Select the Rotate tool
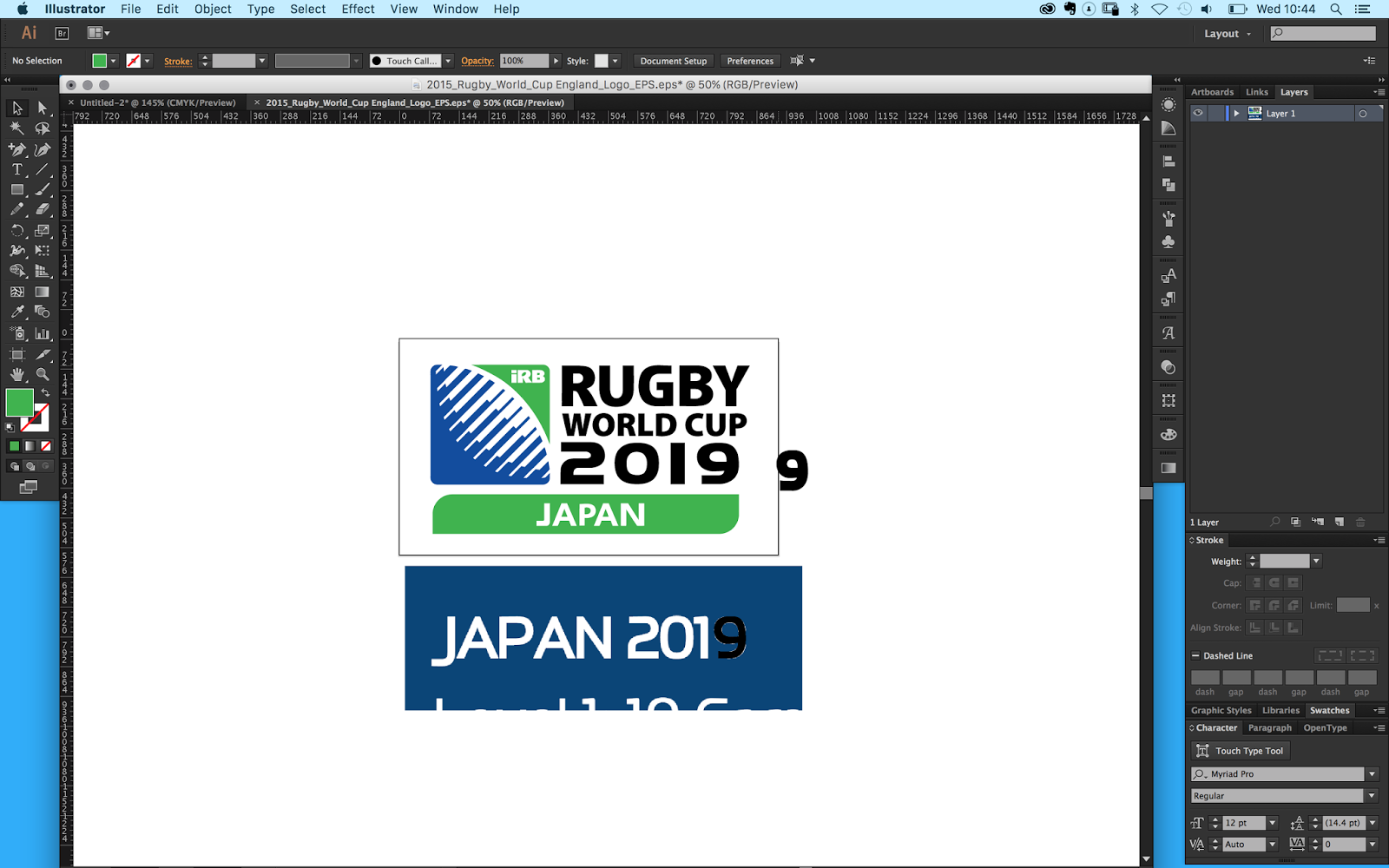The width and height of the screenshot is (1389, 868). (16, 231)
